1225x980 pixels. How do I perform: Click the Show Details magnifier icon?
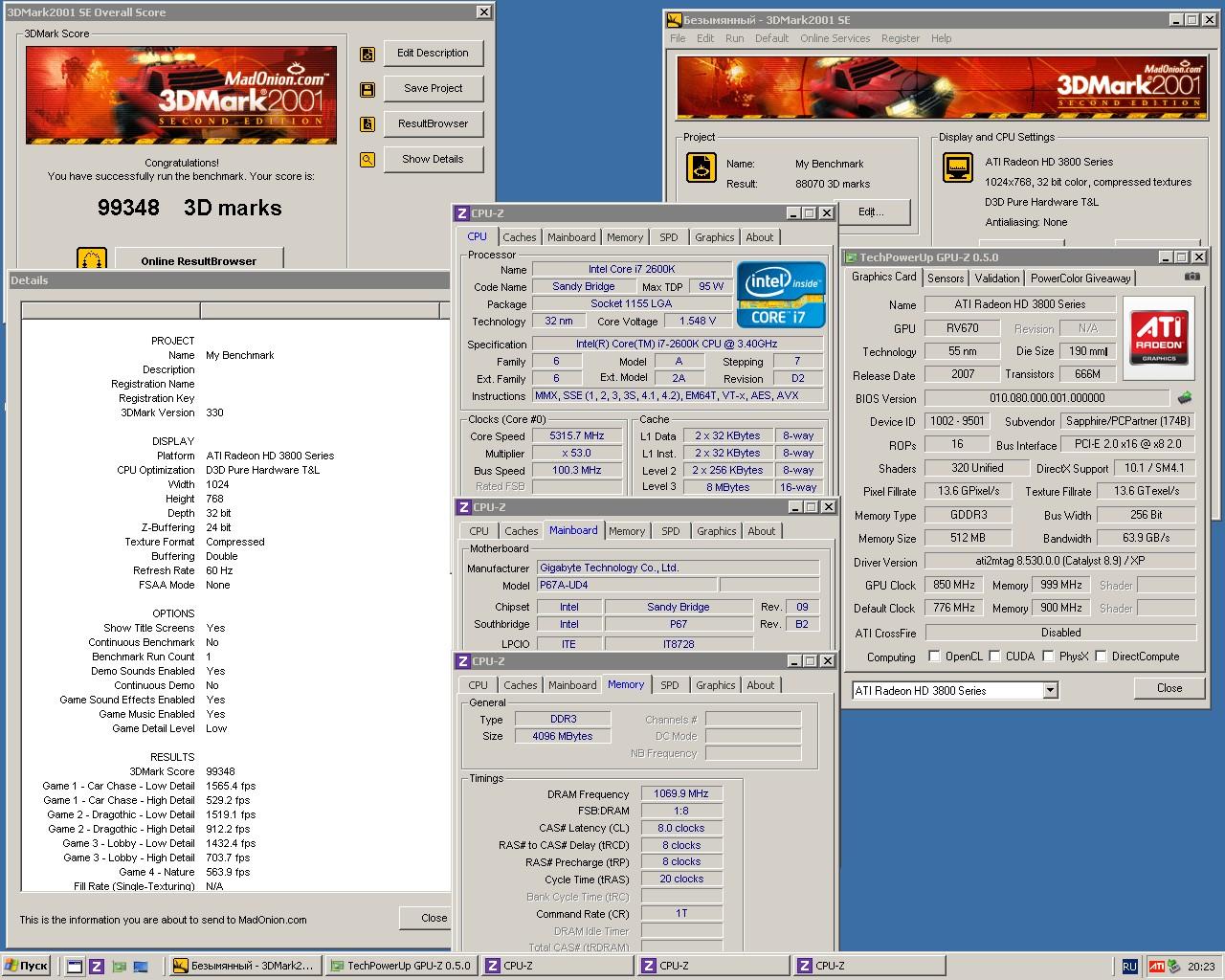[x=367, y=160]
